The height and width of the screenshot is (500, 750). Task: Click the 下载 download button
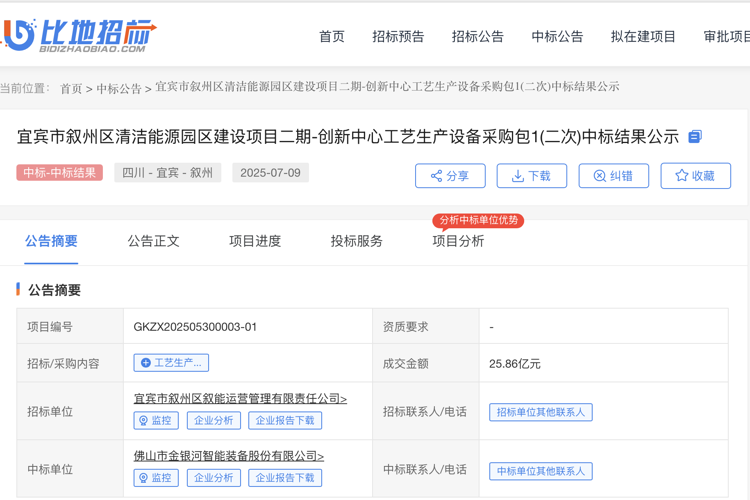click(532, 176)
